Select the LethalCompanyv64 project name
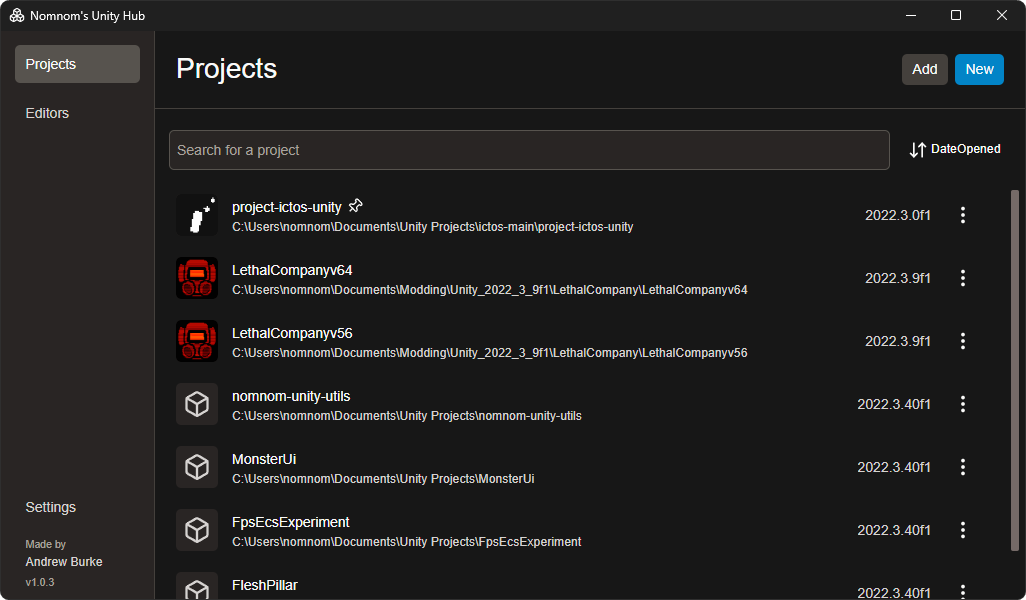The width and height of the screenshot is (1026, 600). pos(292,270)
